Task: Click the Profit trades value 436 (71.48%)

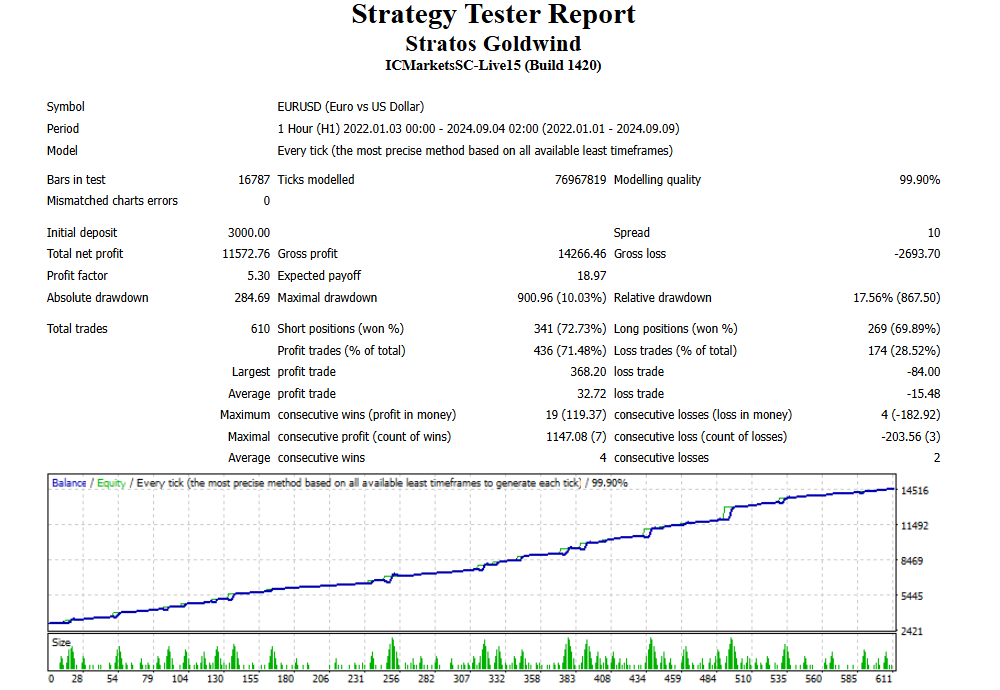Action: click(x=570, y=351)
